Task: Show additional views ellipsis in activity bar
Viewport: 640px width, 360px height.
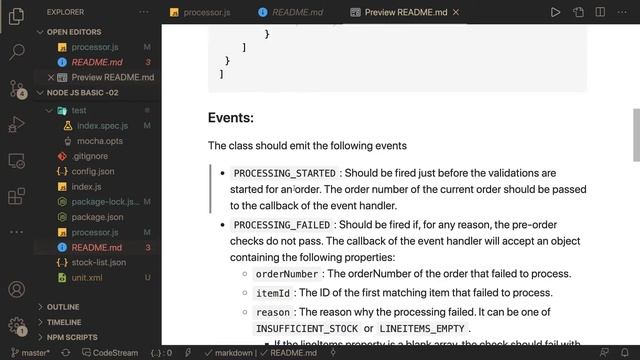Action: point(16,232)
